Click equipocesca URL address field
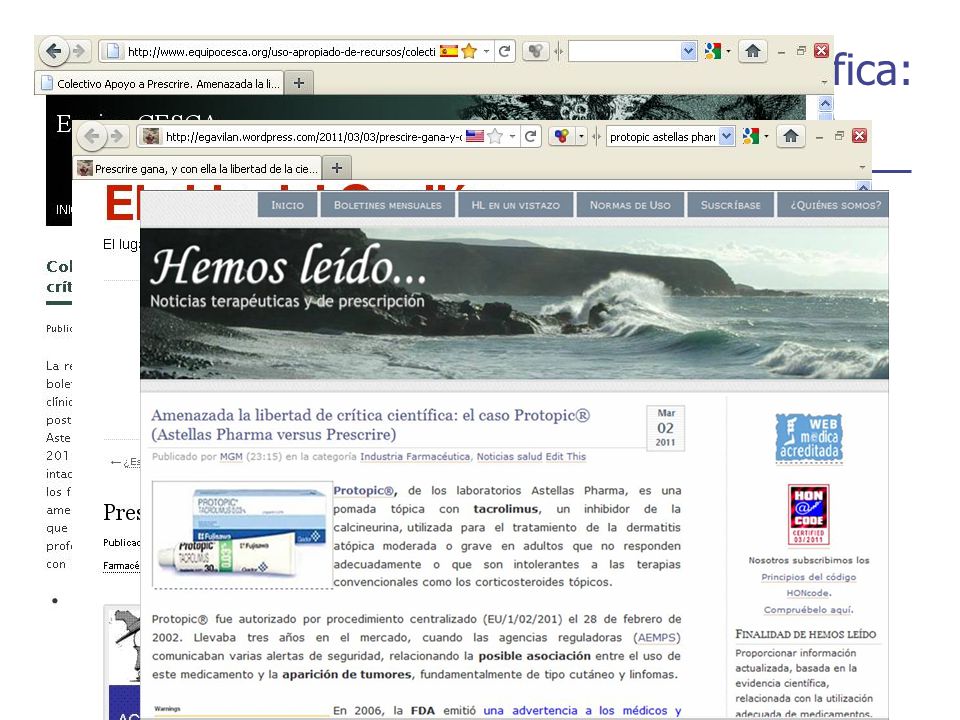This screenshot has width=960, height=720. click(x=282, y=52)
